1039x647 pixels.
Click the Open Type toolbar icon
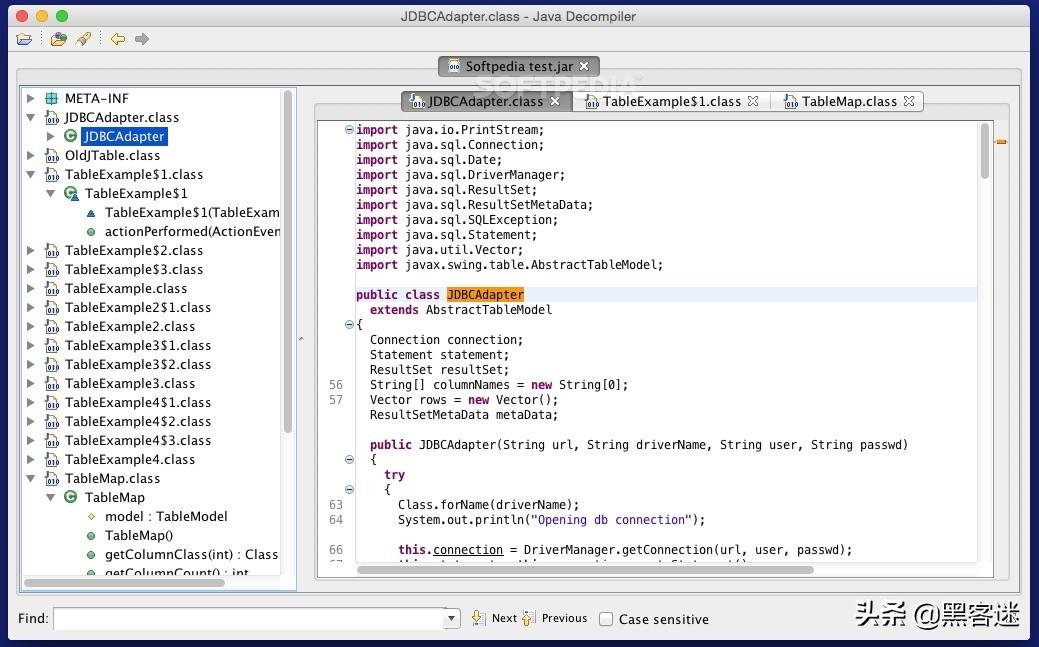click(59, 39)
